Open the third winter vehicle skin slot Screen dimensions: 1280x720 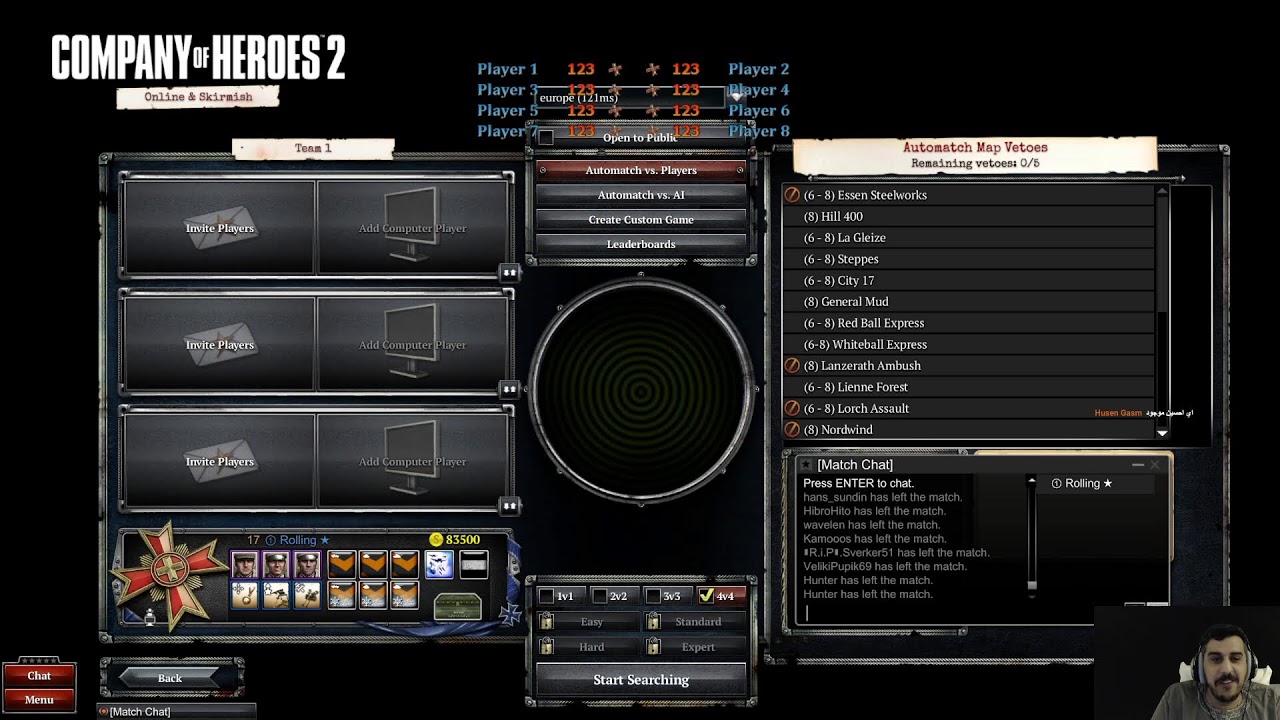(404, 596)
